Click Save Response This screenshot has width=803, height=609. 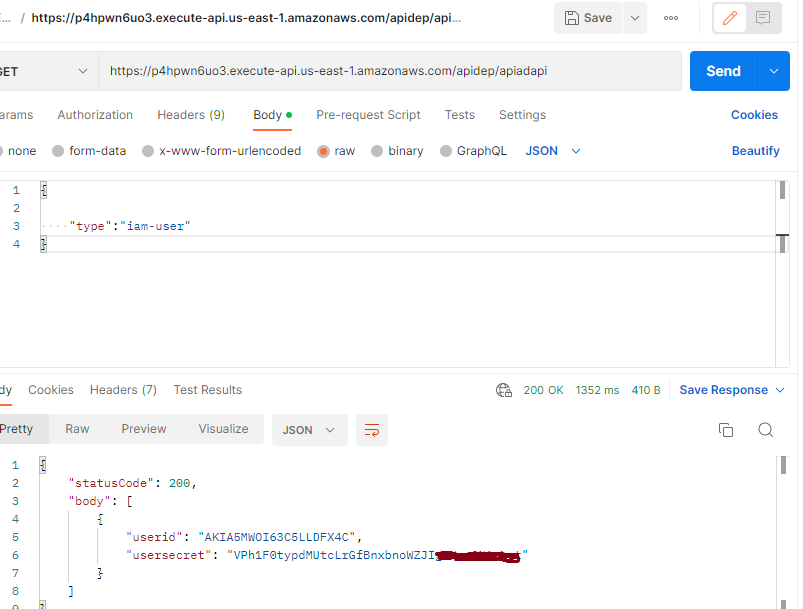point(723,390)
